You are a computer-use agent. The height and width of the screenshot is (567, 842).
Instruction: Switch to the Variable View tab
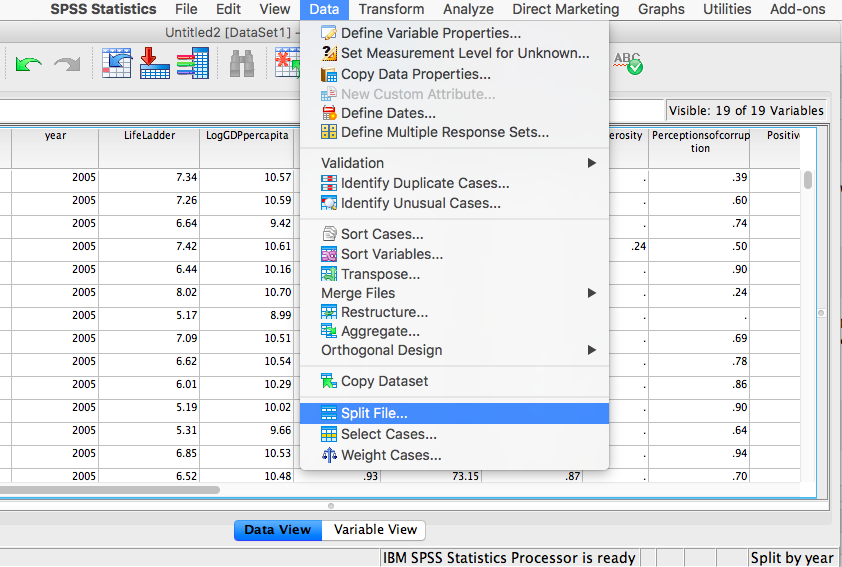(x=375, y=530)
